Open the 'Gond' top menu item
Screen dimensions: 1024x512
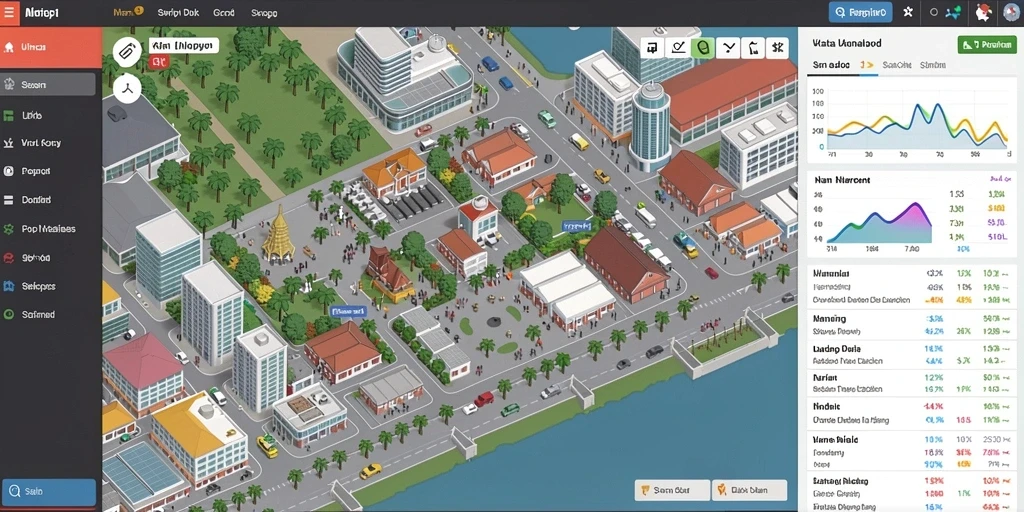coord(223,12)
